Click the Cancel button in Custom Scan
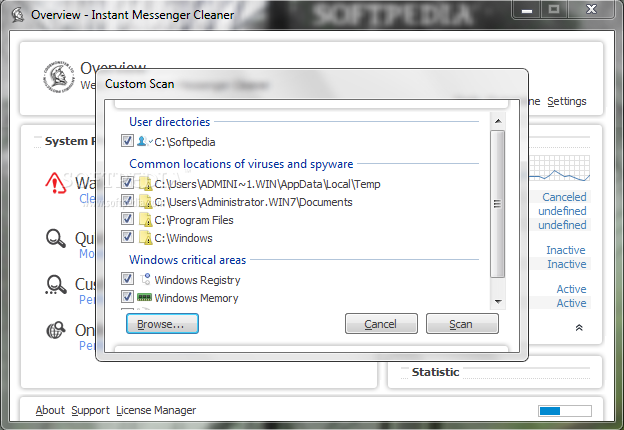 click(381, 324)
